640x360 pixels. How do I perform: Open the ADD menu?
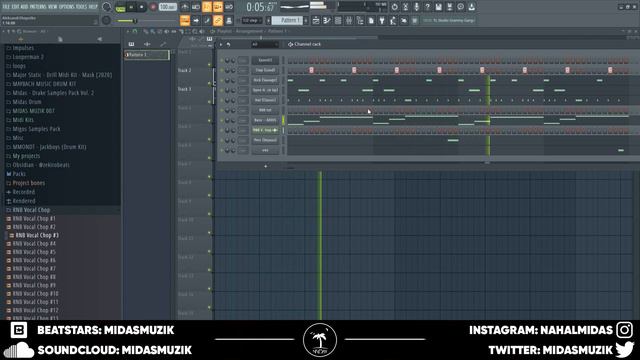[25, 7]
